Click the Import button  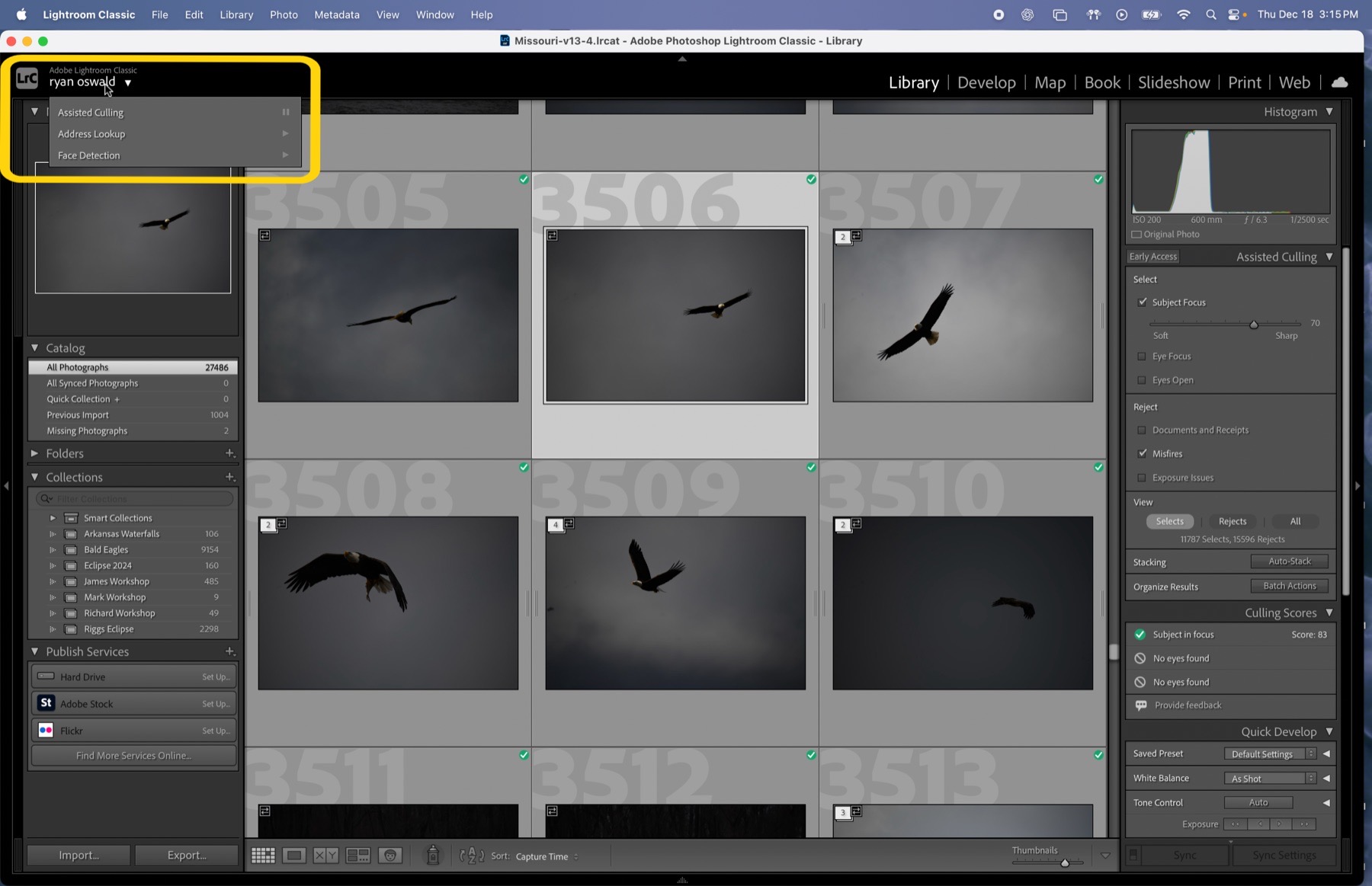pyautogui.click(x=79, y=855)
